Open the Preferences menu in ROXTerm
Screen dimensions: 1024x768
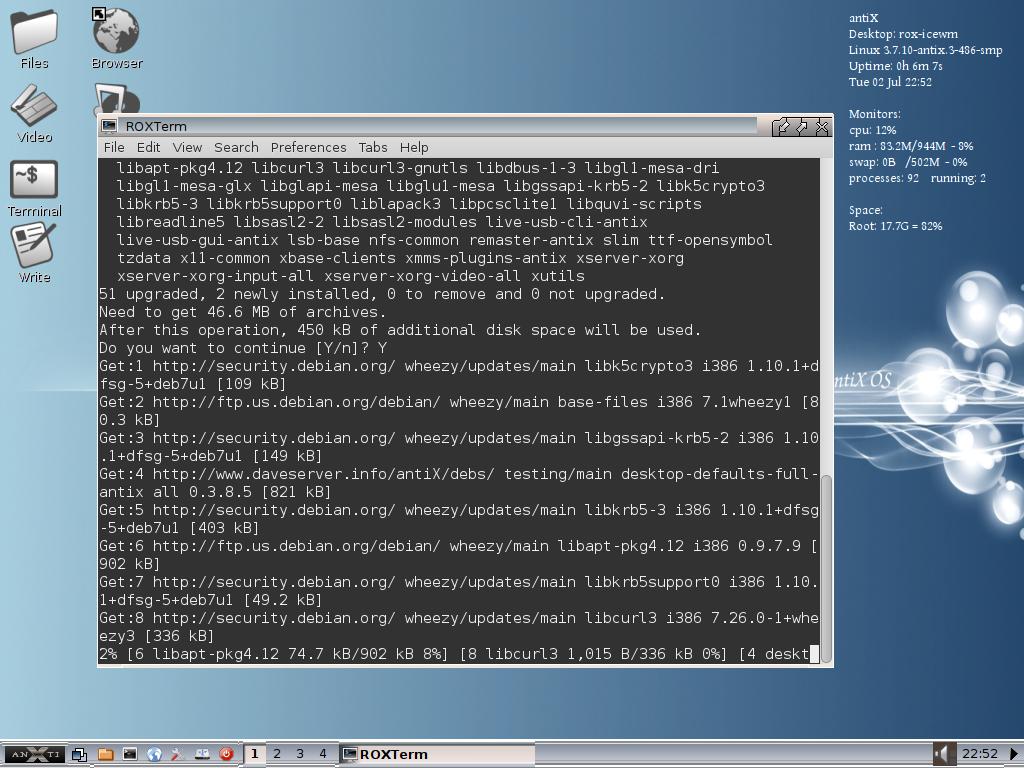[308, 148]
